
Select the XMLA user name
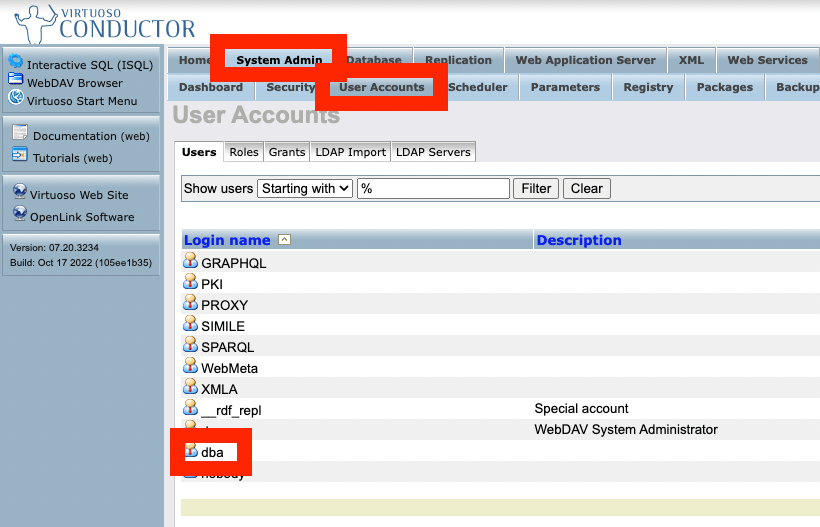pyautogui.click(x=219, y=389)
